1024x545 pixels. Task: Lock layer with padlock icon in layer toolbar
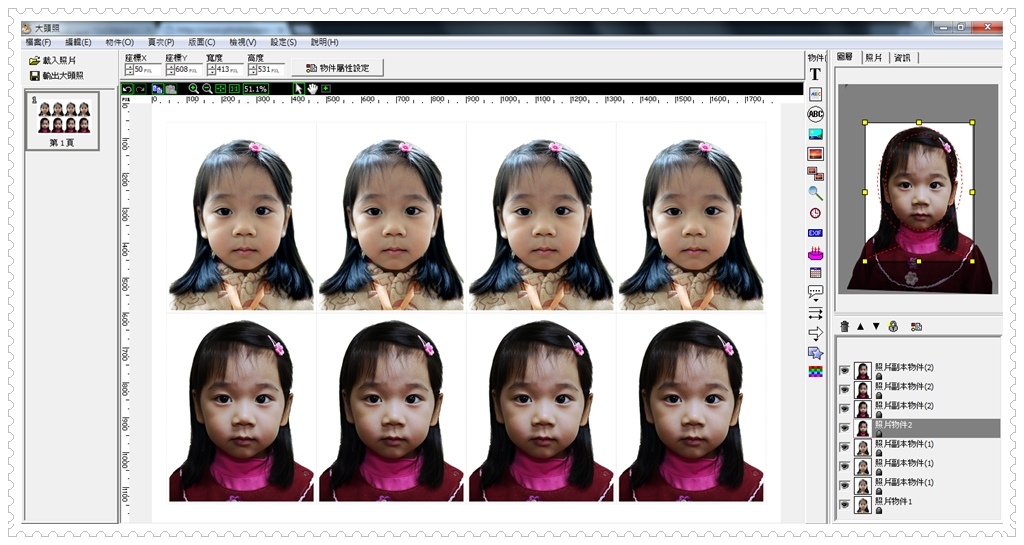[x=893, y=326]
